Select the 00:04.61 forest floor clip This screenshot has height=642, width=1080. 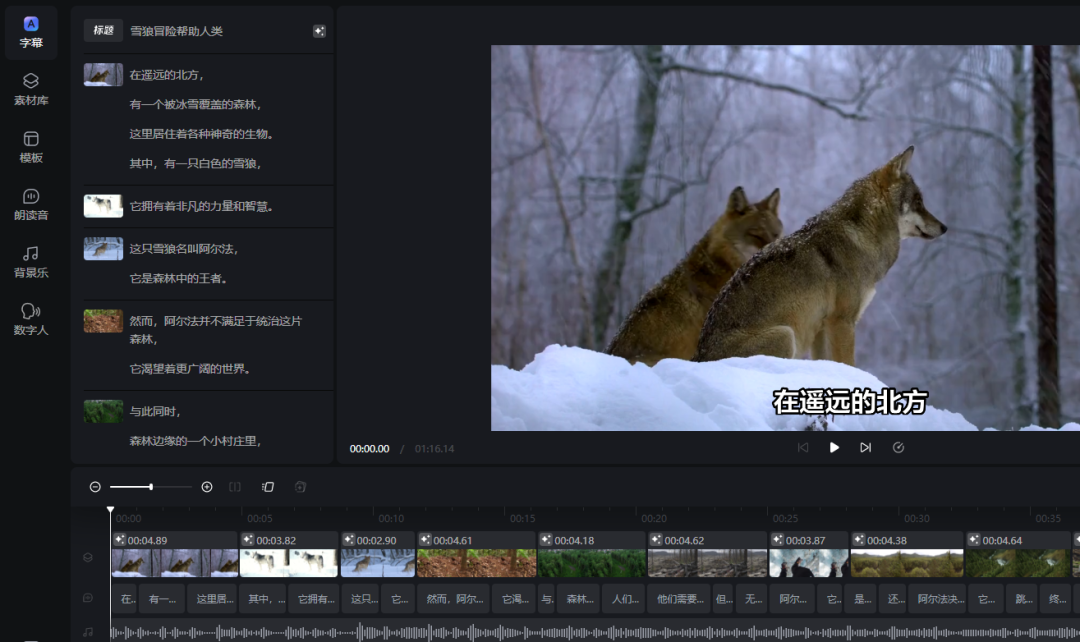[x=476, y=562]
